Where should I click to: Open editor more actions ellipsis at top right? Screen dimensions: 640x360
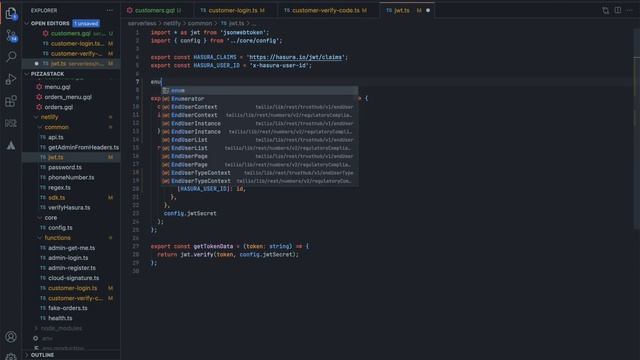[630, 10]
